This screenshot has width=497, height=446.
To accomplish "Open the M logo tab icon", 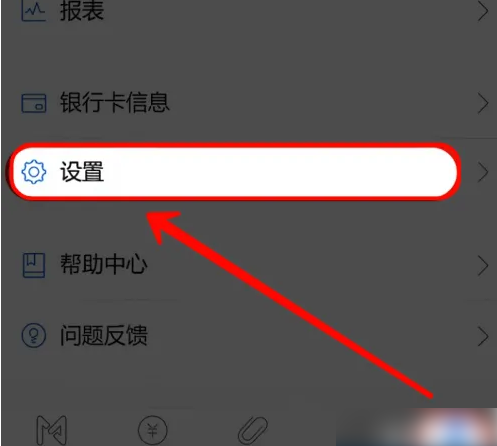I will 52,430.
